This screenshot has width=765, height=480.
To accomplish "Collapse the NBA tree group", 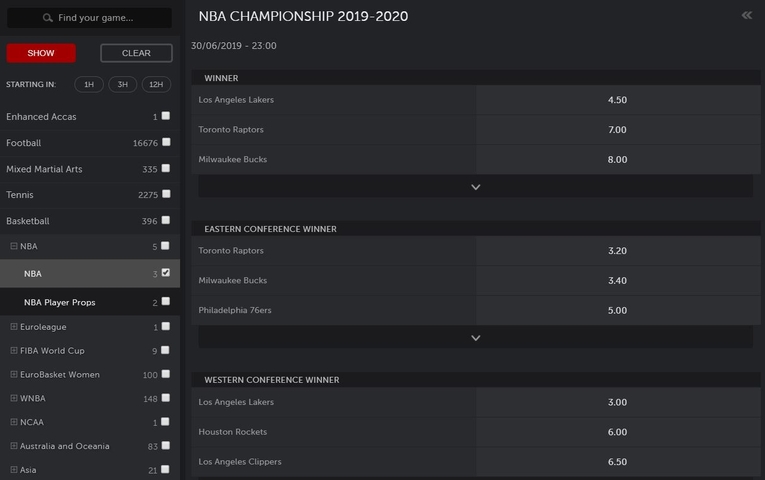I will [x=14, y=246].
